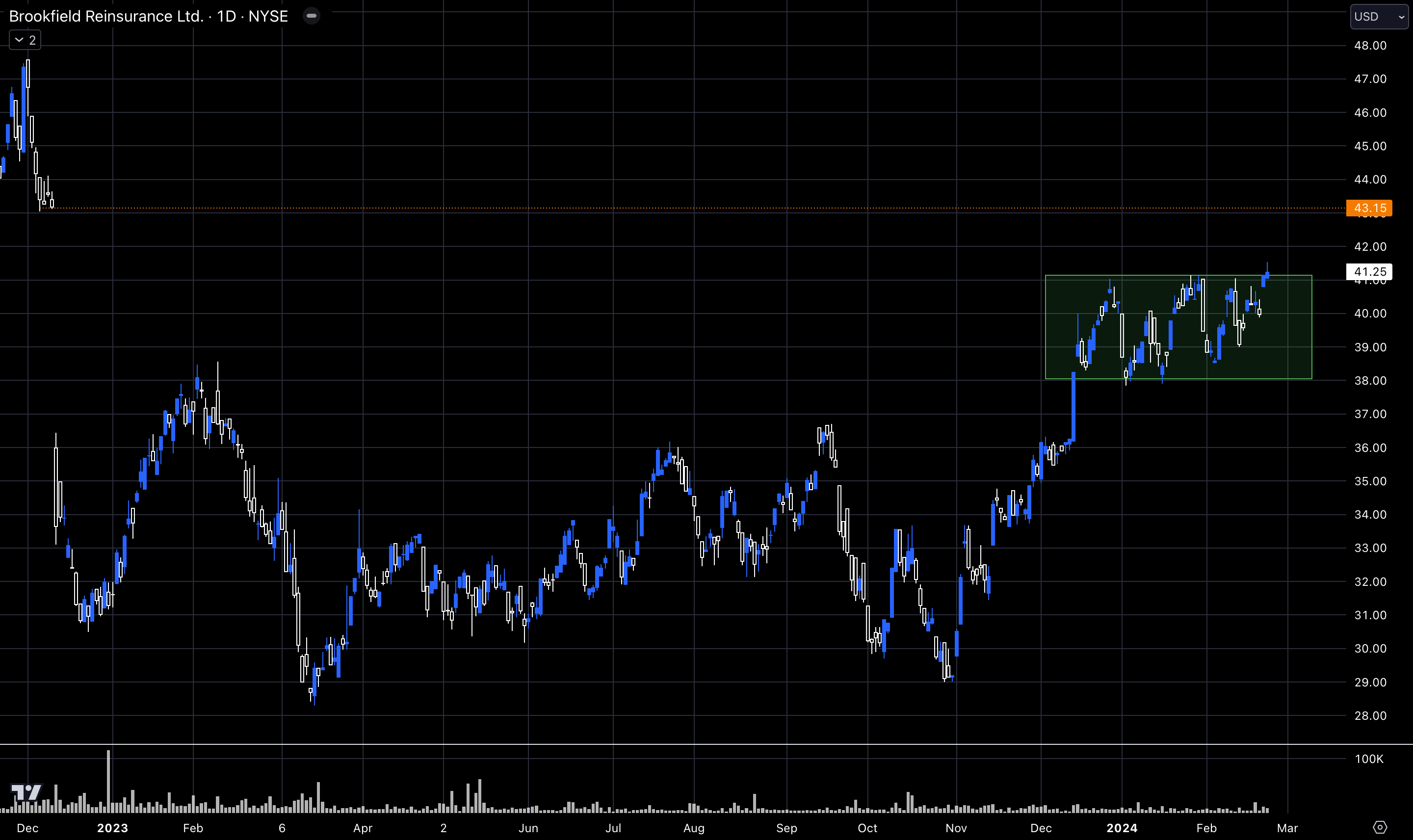
Task: Click the 28.00 price scale label
Action: 1370,716
